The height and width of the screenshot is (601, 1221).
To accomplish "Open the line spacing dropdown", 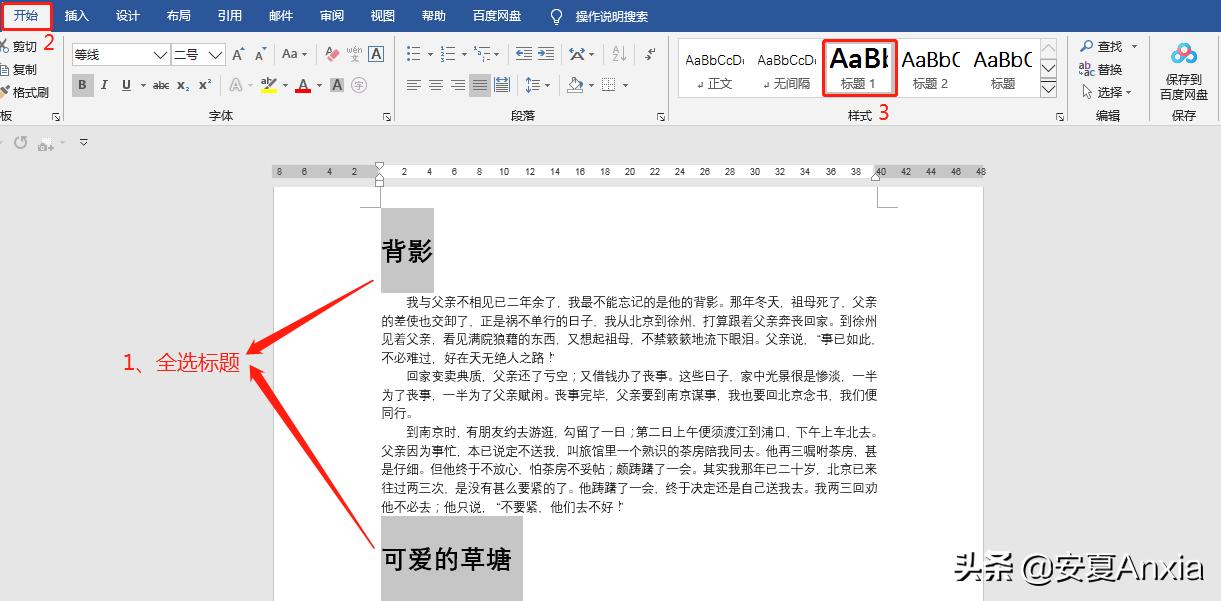I will (533, 85).
